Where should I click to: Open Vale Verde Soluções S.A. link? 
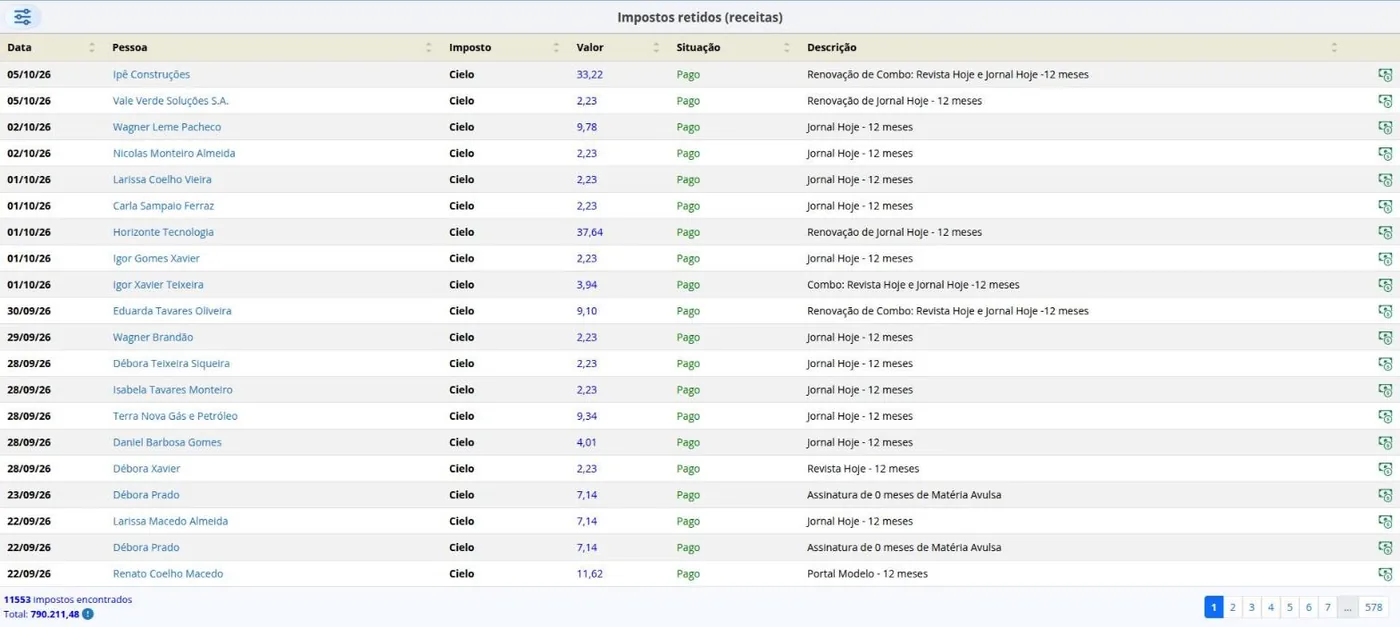(x=171, y=101)
